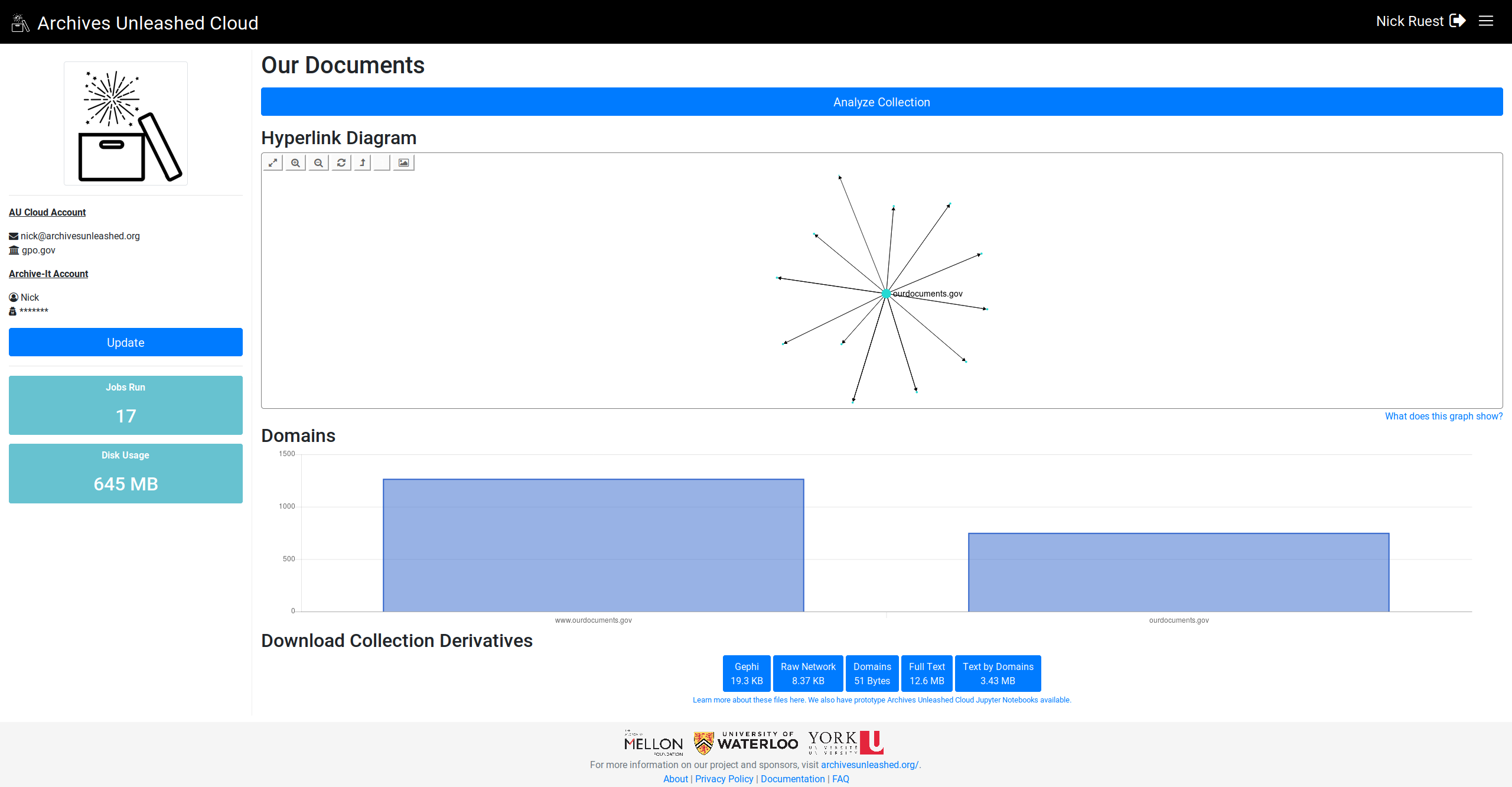Click the Hyperlink Diagram heading
The width and height of the screenshot is (1512, 787).
pos(339,138)
